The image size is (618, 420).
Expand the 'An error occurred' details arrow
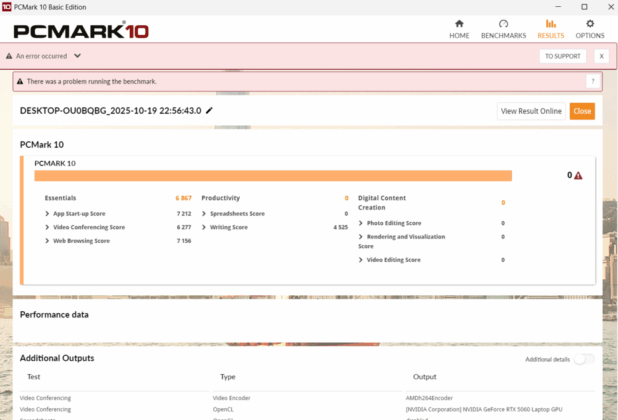tap(77, 56)
